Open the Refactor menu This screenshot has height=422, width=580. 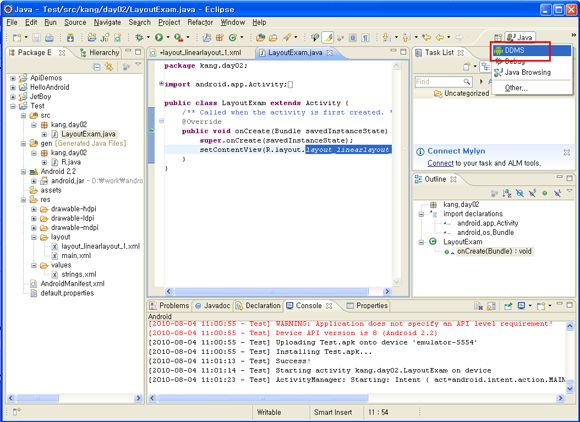click(x=200, y=22)
